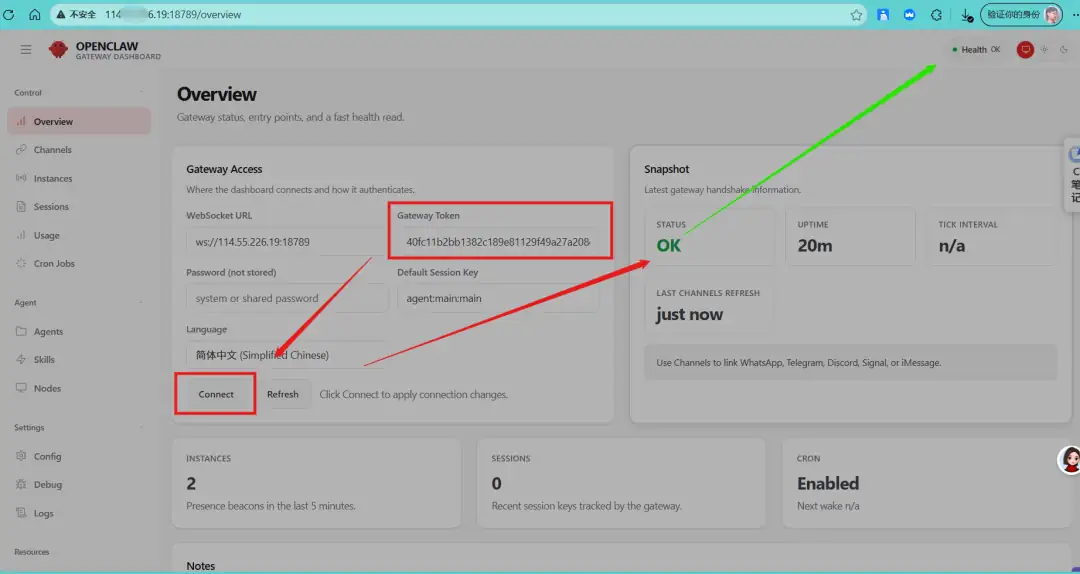Image resolution: width=1080 pixels, height=574 pixels.
Task: Click the browser extensions puzzle icon
Action: click(x=936, y=15)
